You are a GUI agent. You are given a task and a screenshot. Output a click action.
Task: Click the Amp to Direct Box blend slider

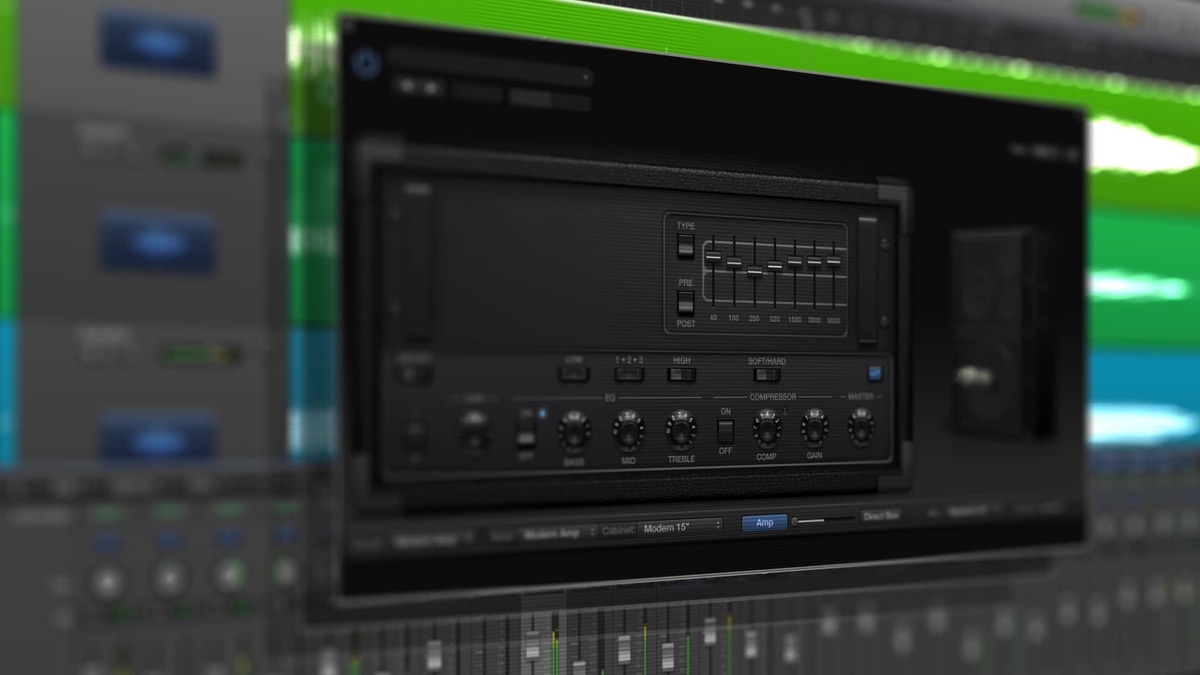tap(824, 520)
